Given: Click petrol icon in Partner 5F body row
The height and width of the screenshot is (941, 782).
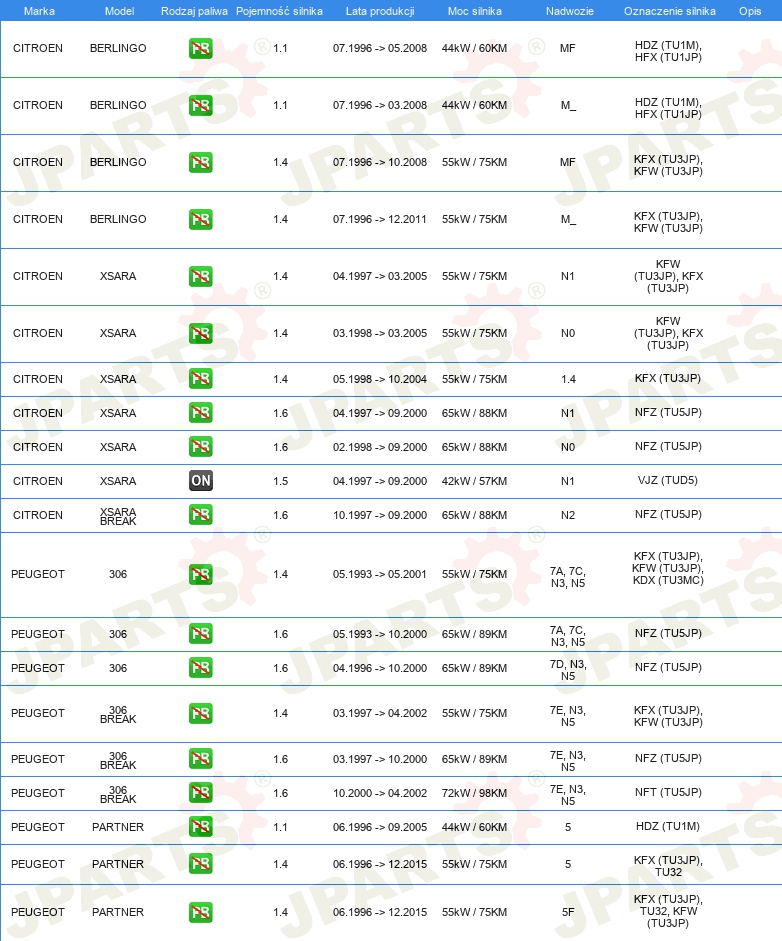Looking at the screenshot, I should [200, 912].
